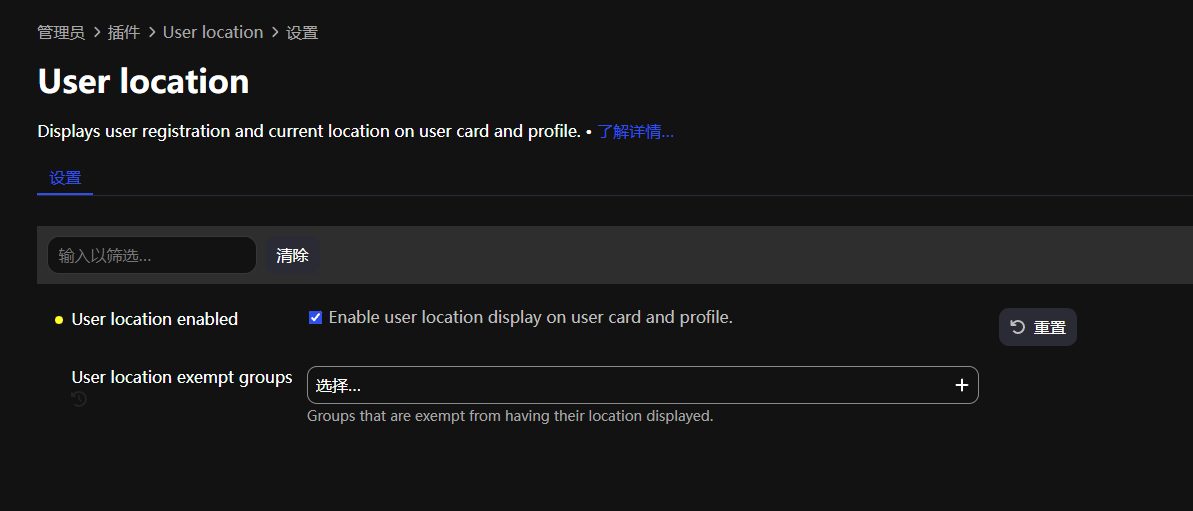Select the 设置 breadcrumb item

[x=302, y=33]
